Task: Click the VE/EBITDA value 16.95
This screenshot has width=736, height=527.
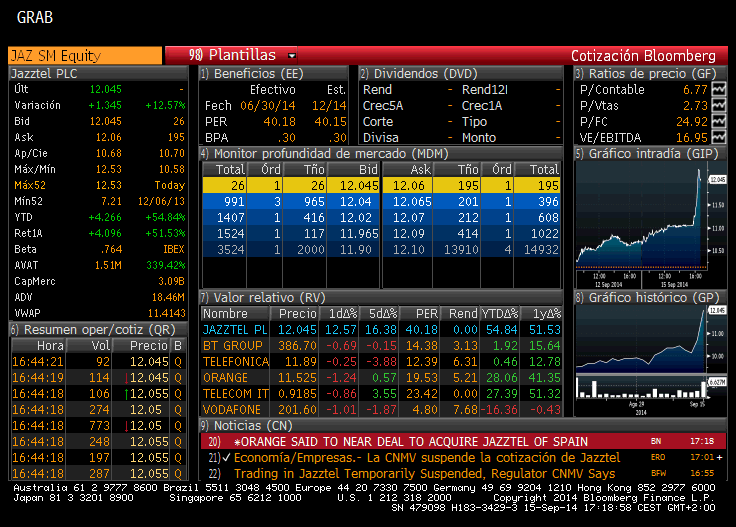Action: coord(691,137)
